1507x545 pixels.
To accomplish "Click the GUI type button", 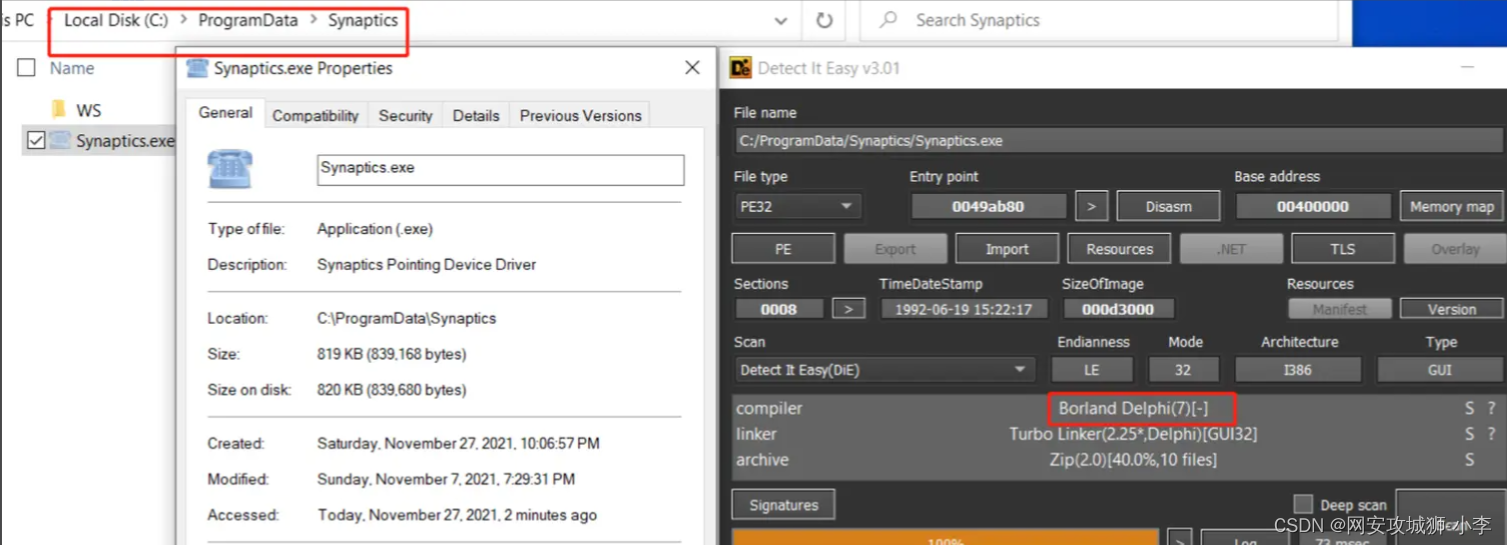I will tap(1440, 370).
